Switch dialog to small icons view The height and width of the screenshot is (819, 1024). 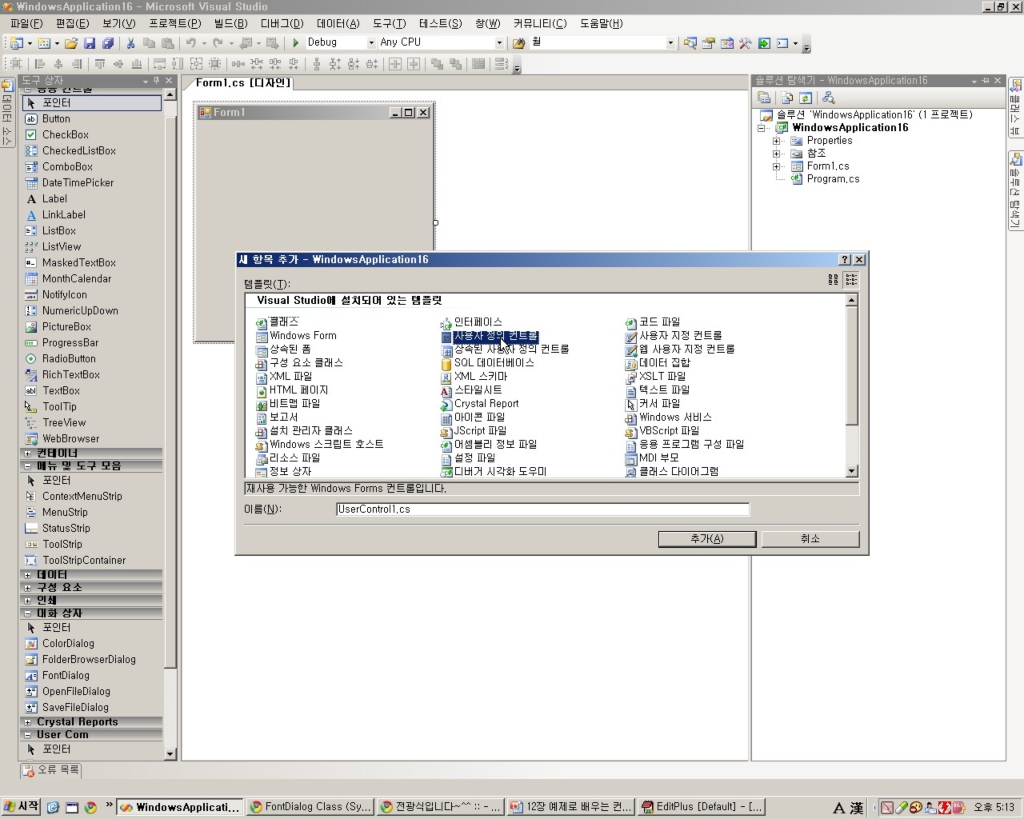click(851, 280)
